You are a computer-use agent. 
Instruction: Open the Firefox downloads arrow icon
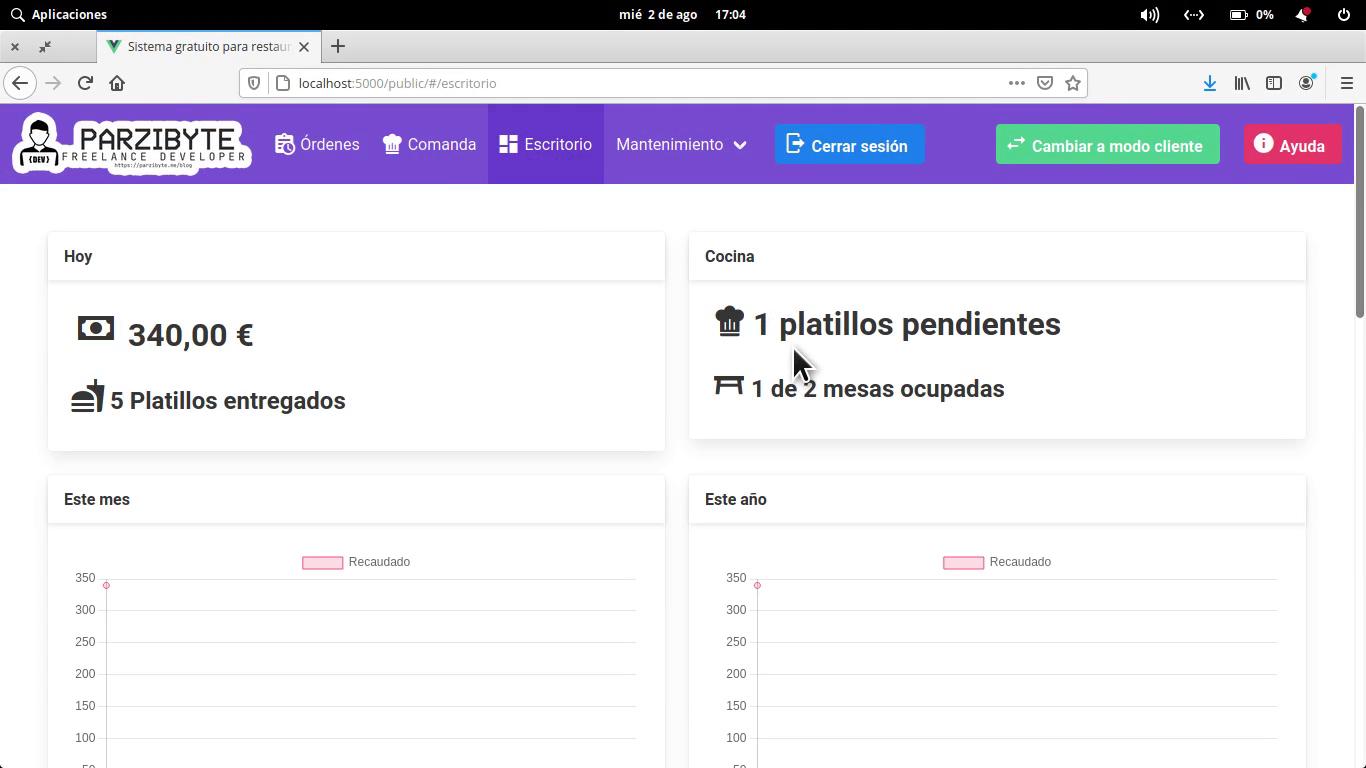click(x=1209, y=83)
